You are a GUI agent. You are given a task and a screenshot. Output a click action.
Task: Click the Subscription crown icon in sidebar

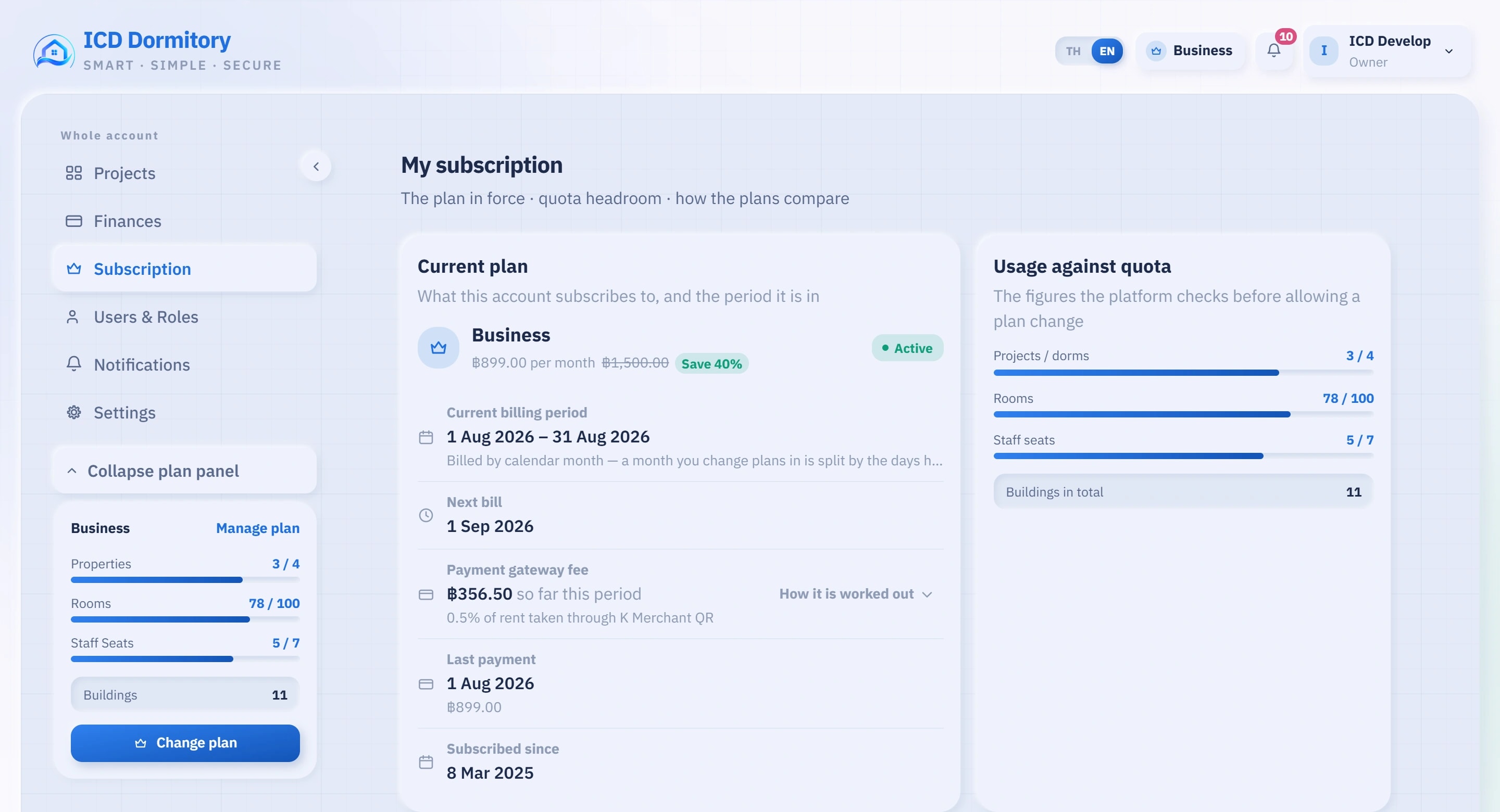(x=74, y=269)
